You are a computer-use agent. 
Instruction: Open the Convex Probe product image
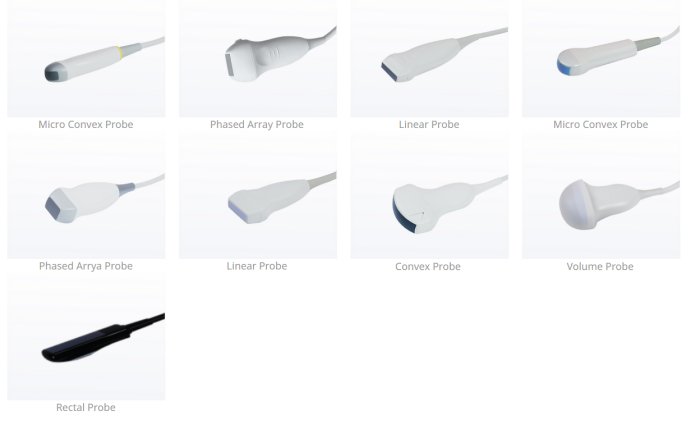tap(429, 196)
